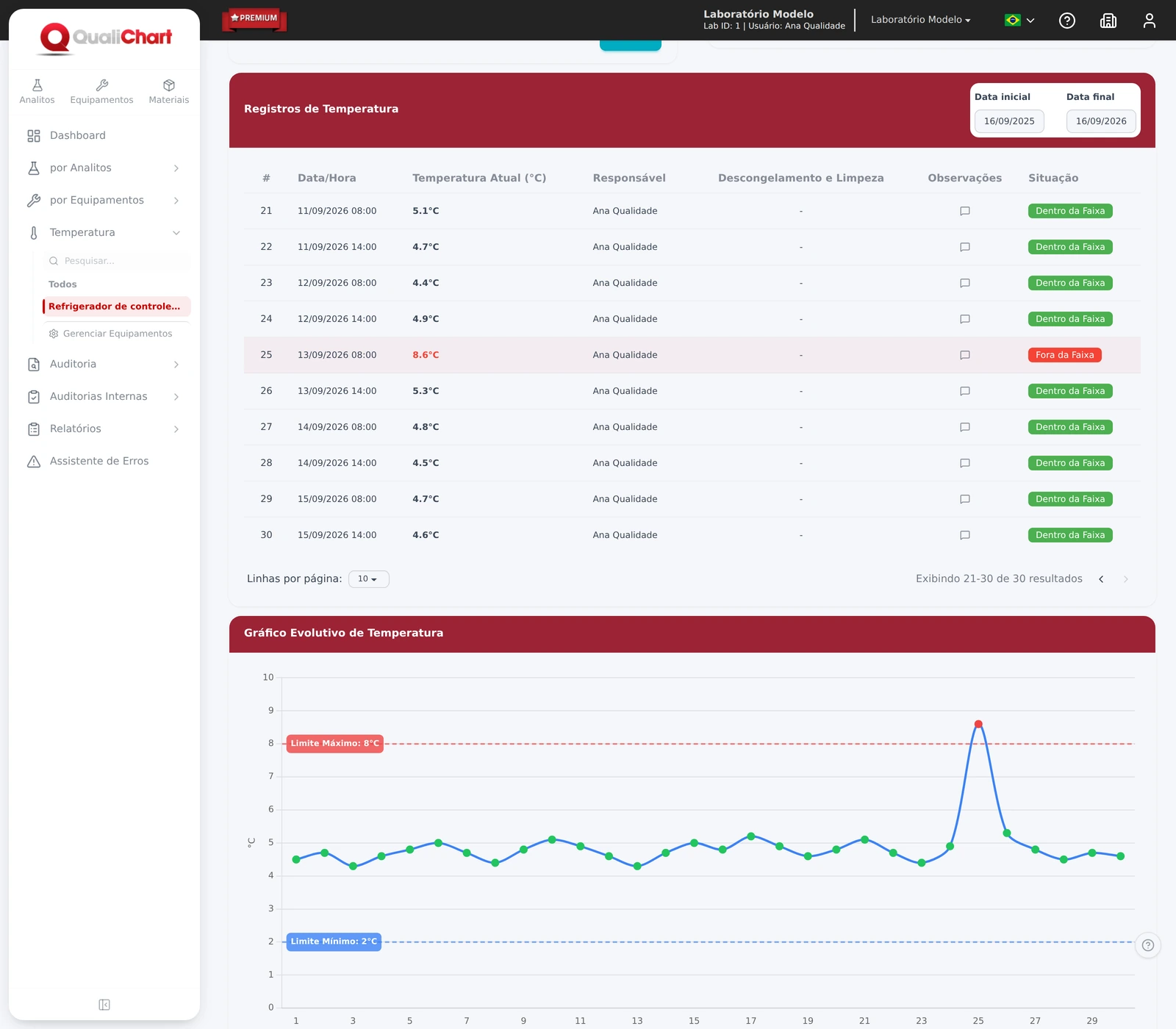Collapse the sidebar panel
The image size is (1176, 1029).
click(104, 1005)
